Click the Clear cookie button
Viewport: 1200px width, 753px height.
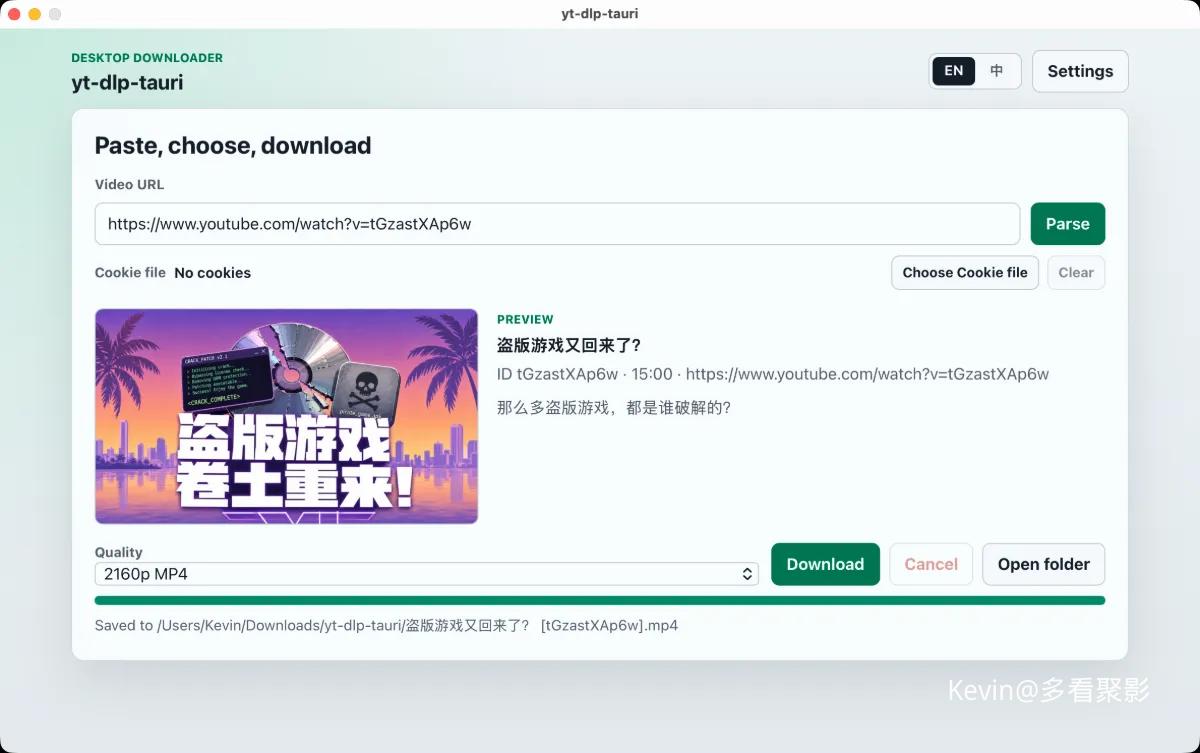tap(1076, 272)
